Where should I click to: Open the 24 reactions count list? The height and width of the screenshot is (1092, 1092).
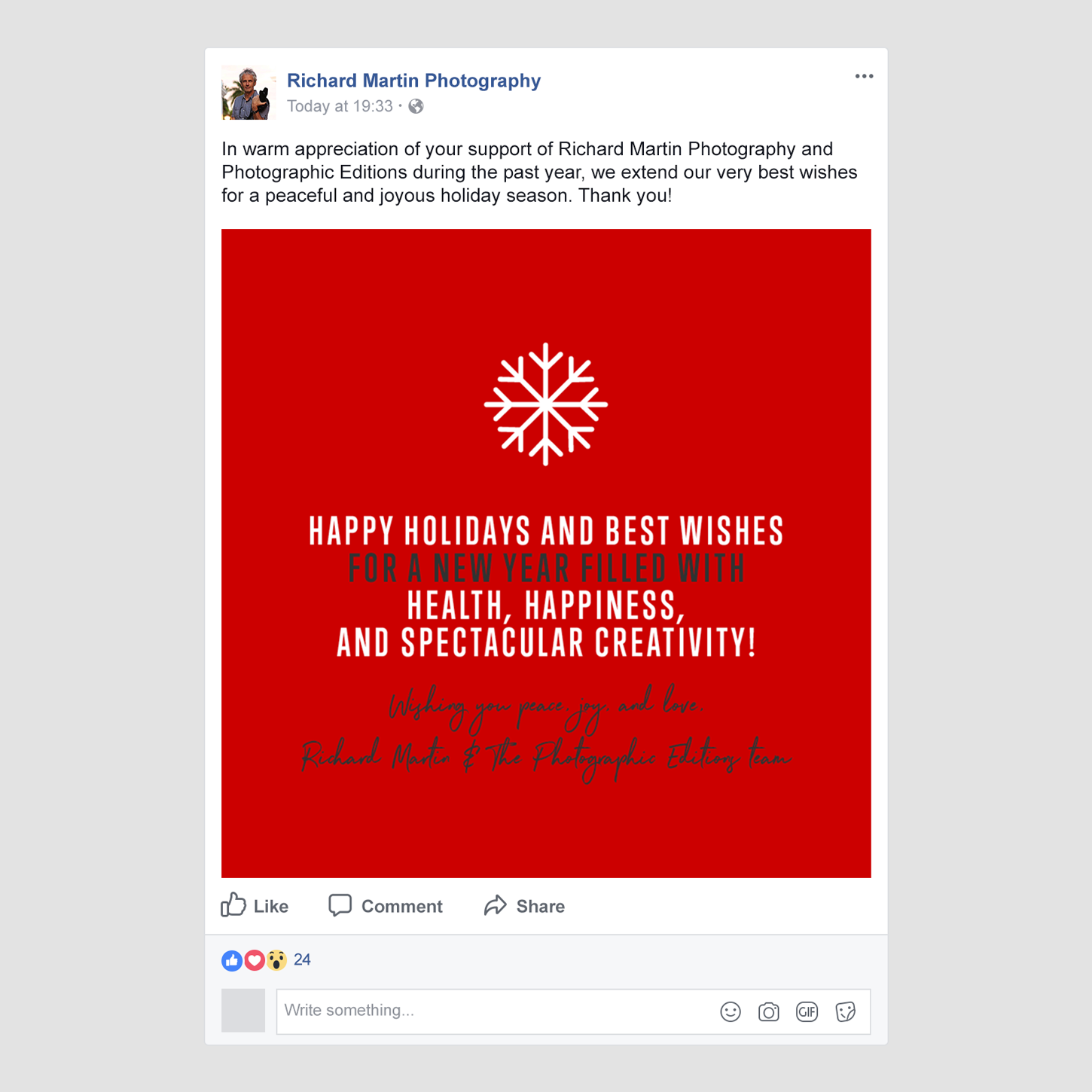point(302,959)
